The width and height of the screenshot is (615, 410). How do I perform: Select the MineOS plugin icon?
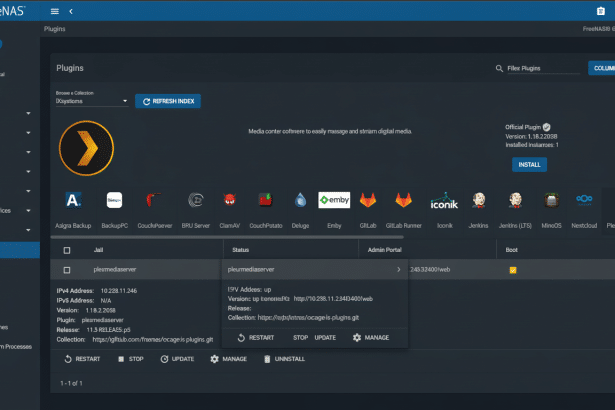[551, 200]
